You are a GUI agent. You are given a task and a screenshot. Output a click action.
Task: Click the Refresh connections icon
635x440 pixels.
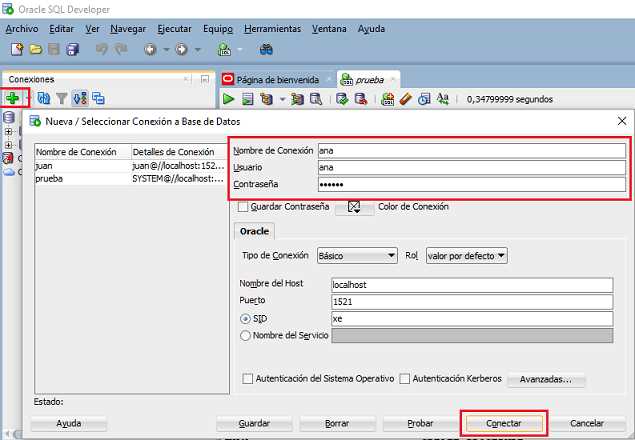pyautogui.click(x=43, y=98)
